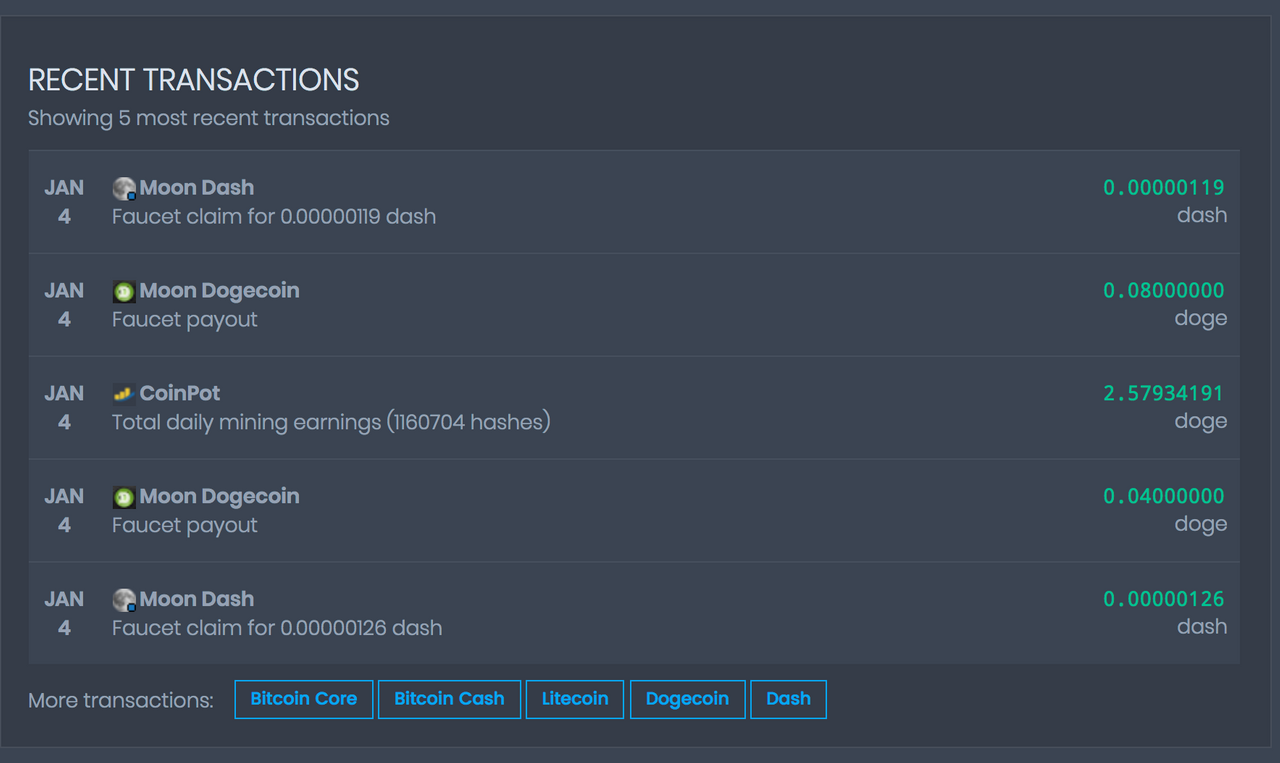Select the Moon Dash label in first transaction
1280x763 pixels.
[x=197, y=187]
